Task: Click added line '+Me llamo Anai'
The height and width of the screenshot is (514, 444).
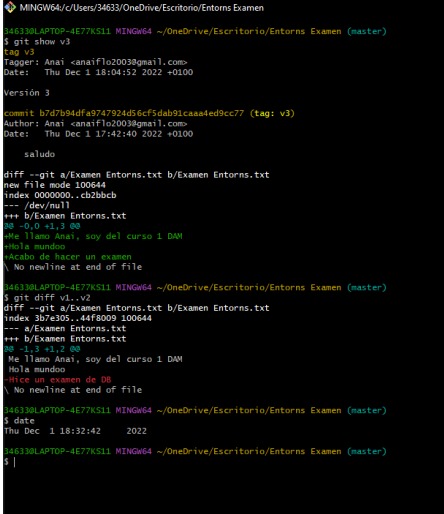Action: tap(93, 236)
